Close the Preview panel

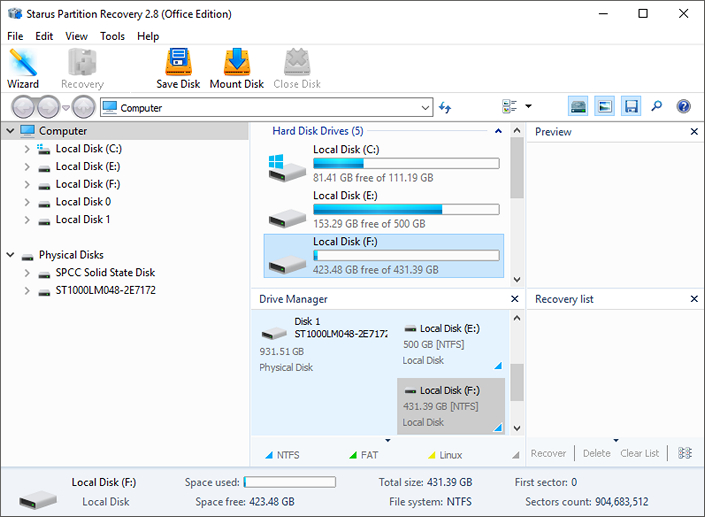694,131
